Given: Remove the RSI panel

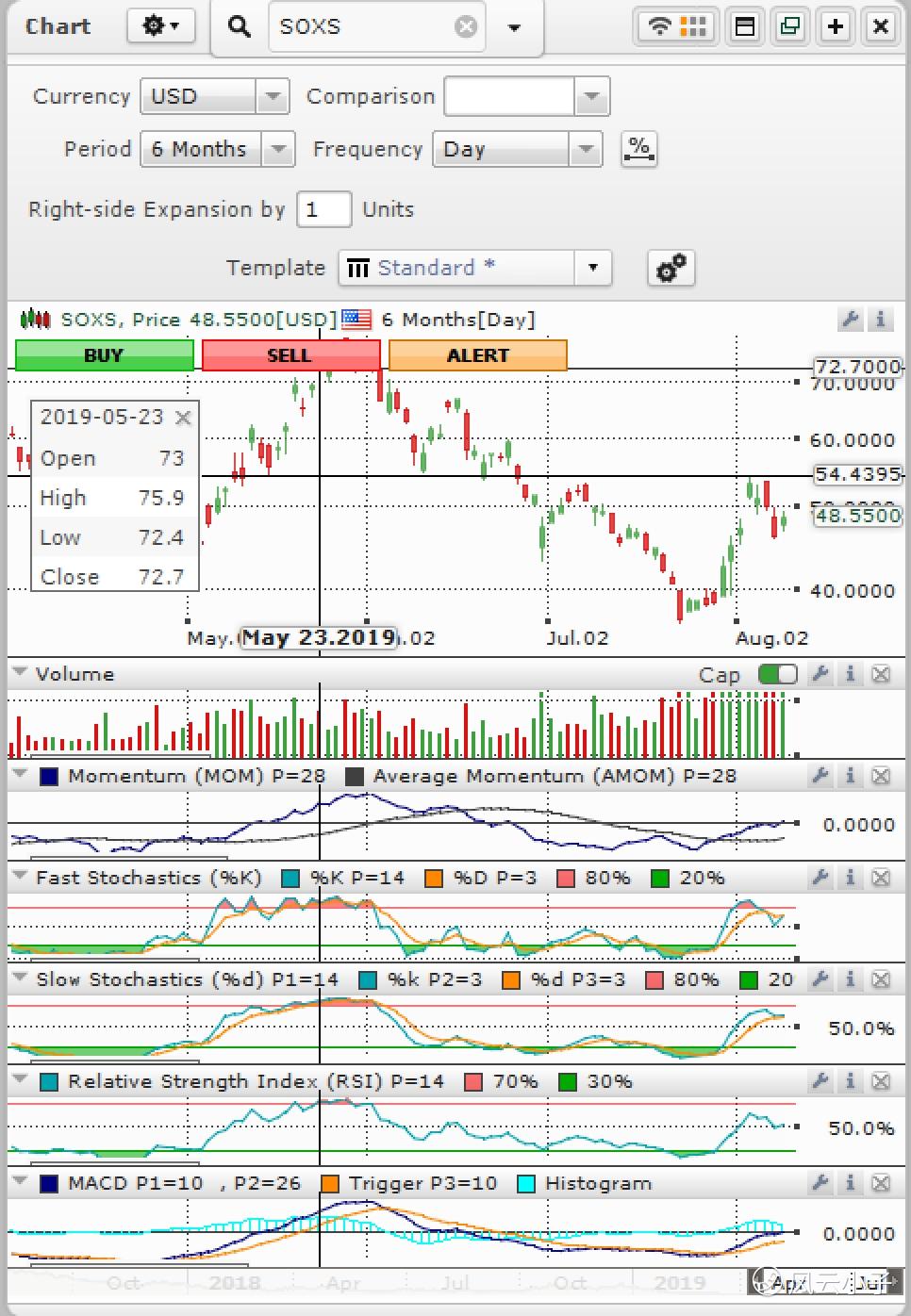Looking at the screenshot, I should (881, 1081).
